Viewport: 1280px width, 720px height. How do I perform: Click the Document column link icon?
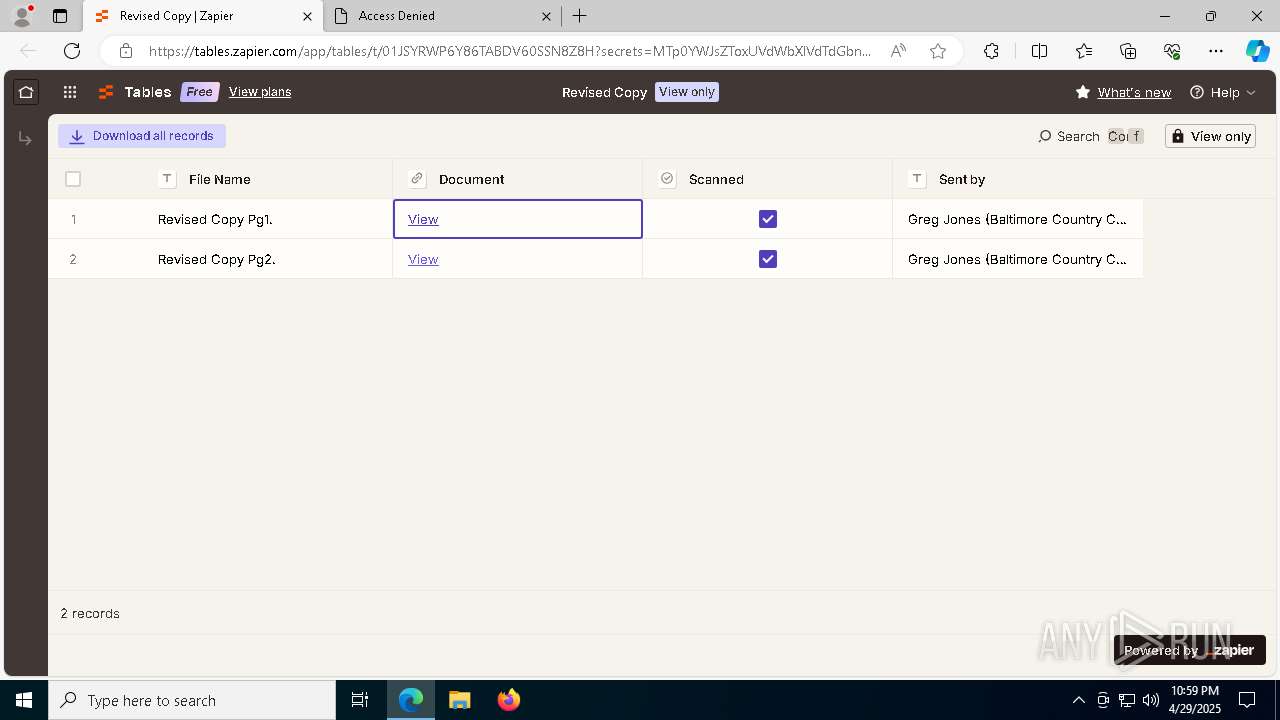(418, 179)
